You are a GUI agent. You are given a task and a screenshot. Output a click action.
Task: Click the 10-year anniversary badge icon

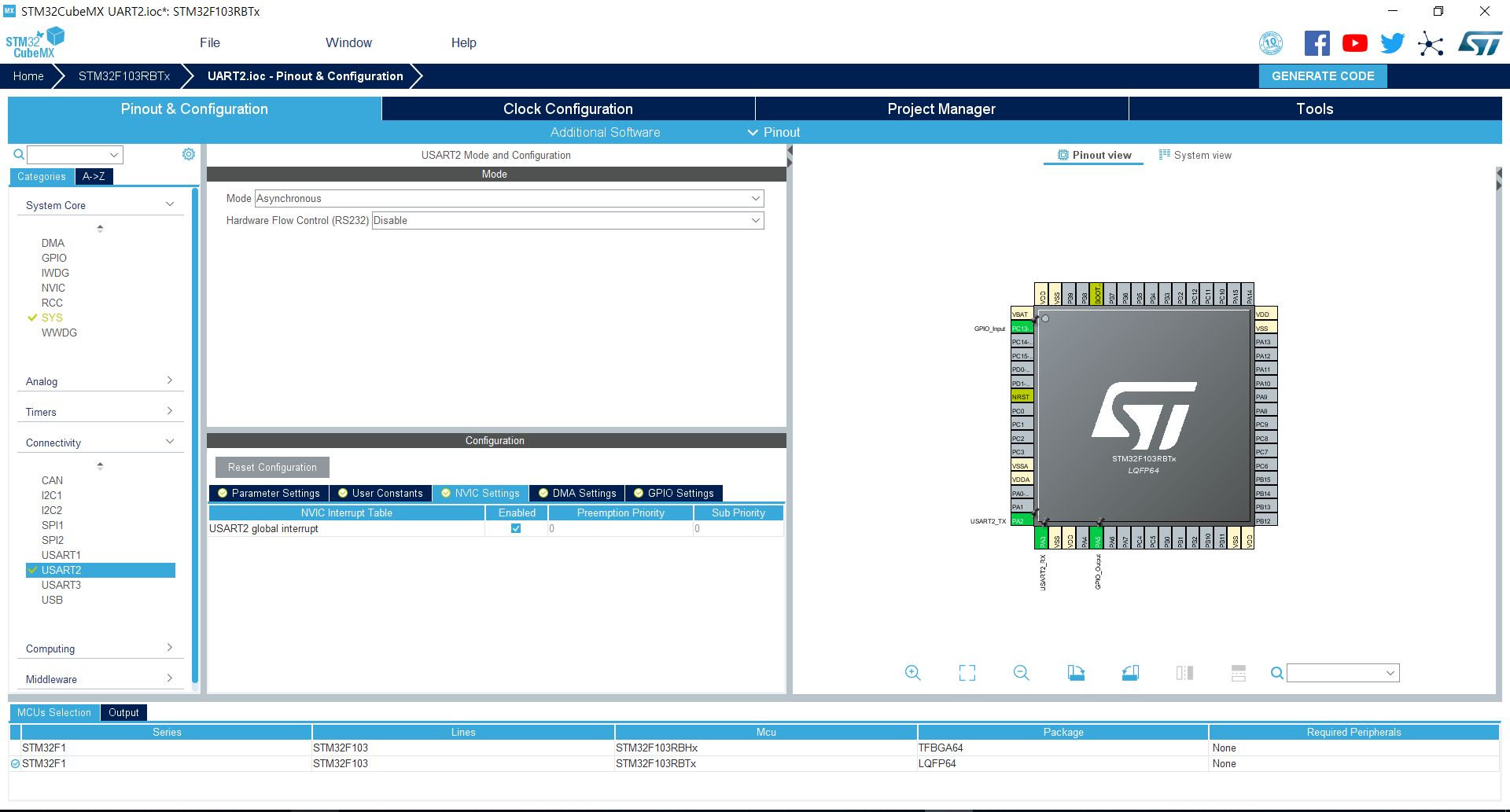(x=1271, y=43)
